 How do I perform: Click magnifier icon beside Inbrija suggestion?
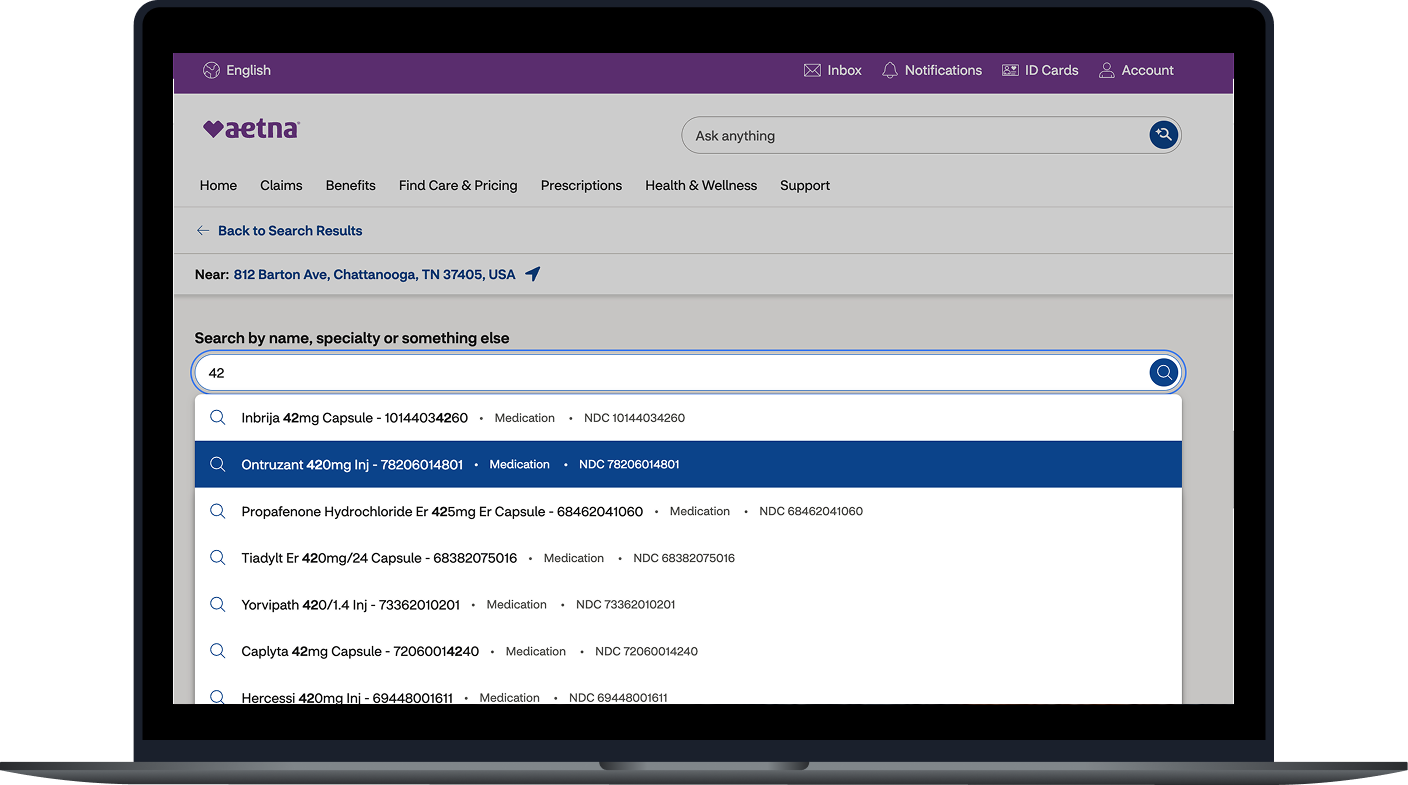pos(217,418)
